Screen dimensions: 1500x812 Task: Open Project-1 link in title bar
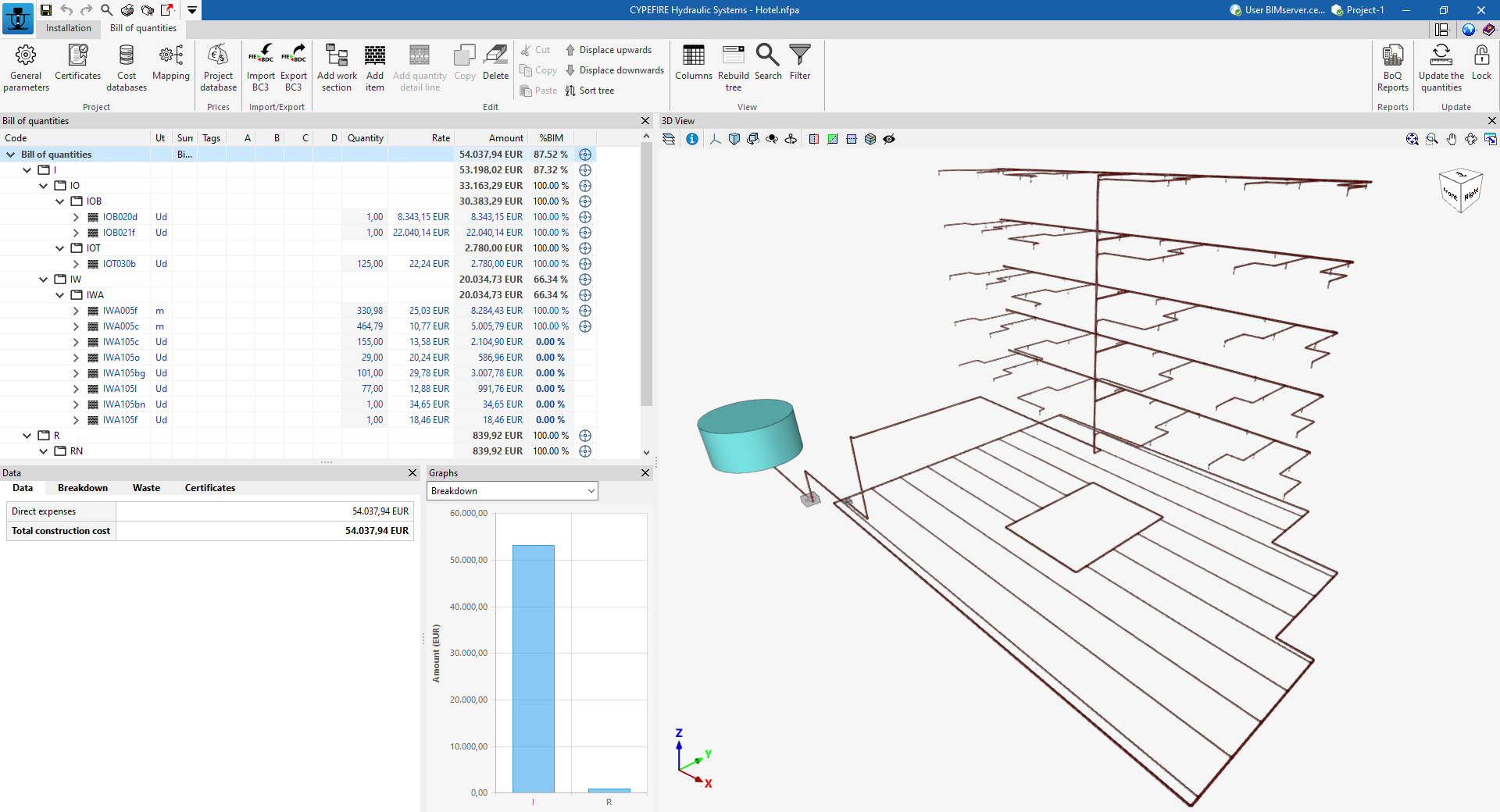click(x=1358, y=10)
